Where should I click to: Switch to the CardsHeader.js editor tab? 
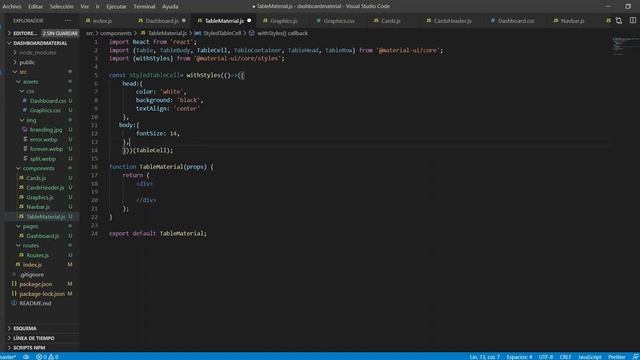tap(452, 21)
